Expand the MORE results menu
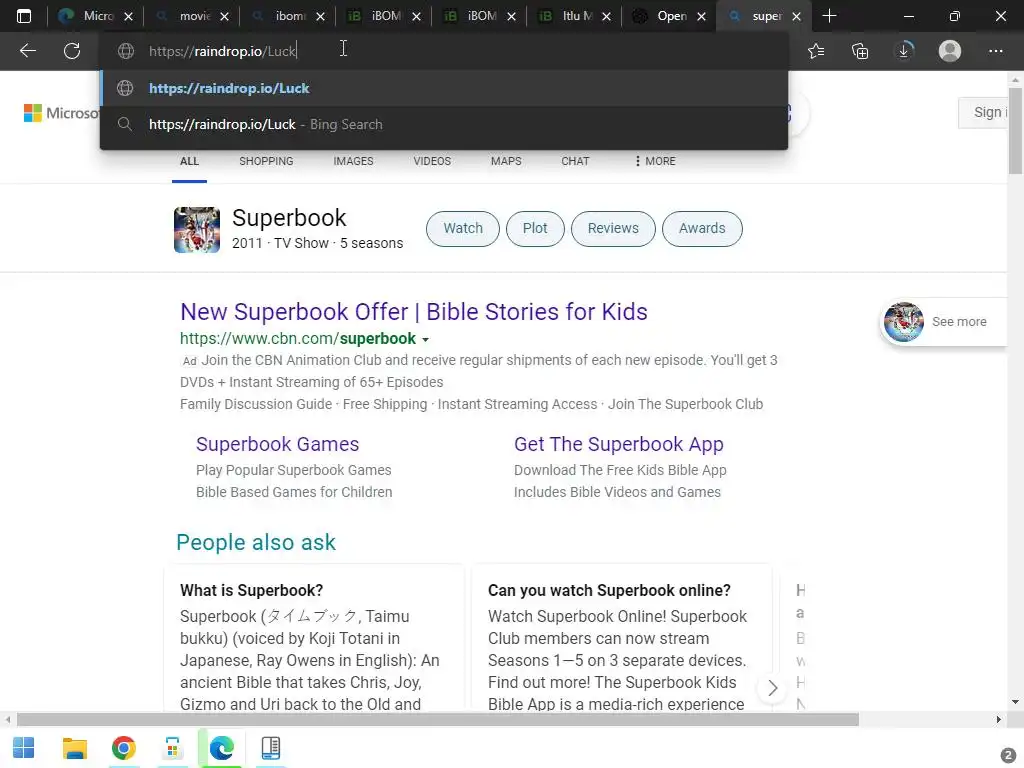The image size is (1024, 768). pos(655,161)
